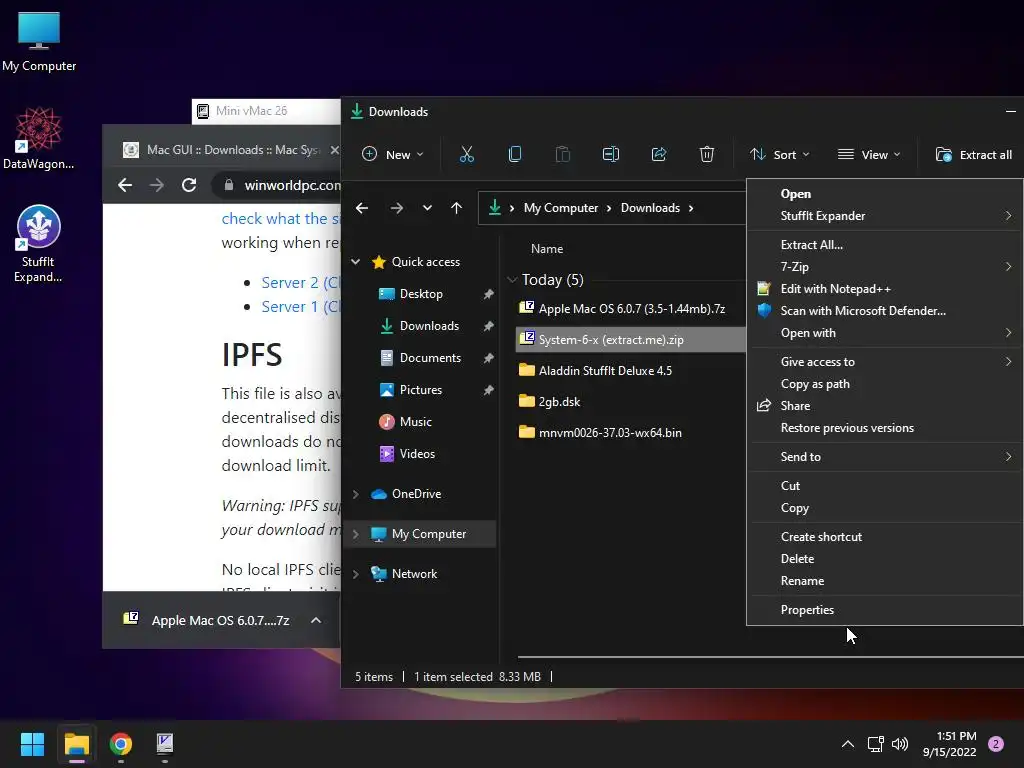1024x768 pixels.
Task: Open the View dropdown
Action: (869, 155)
